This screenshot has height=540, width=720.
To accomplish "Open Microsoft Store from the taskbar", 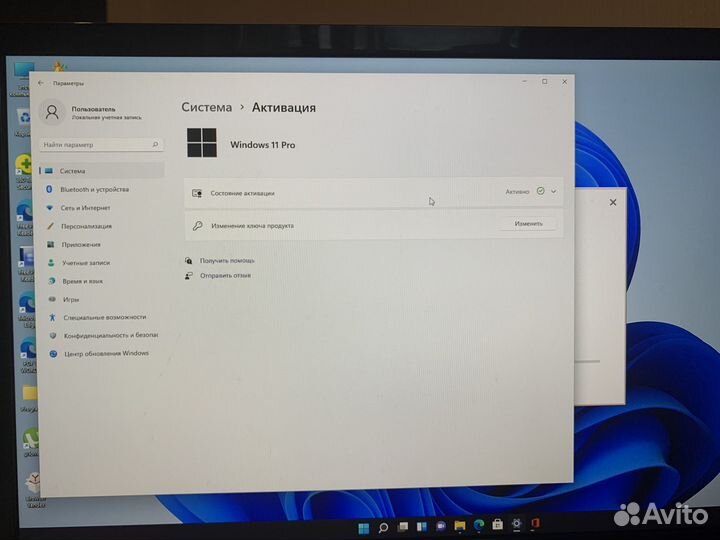I will (x=497, y=523).
